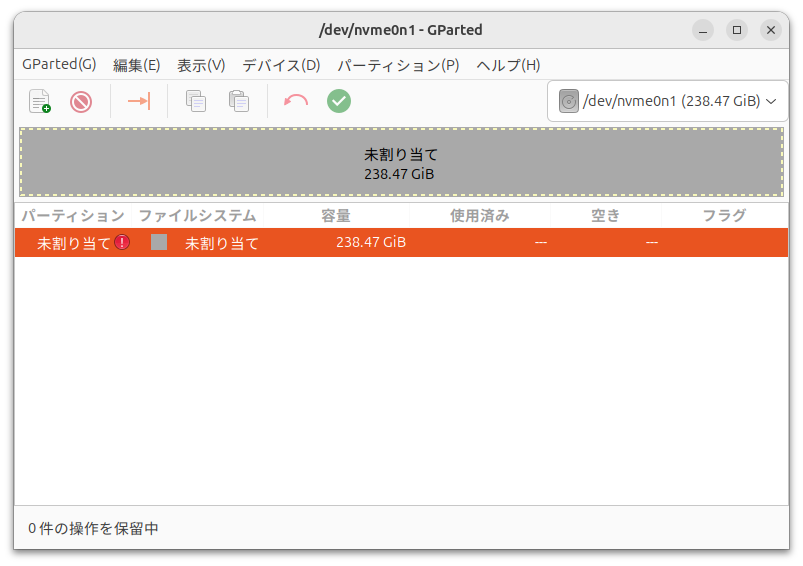Open the ヘルプ(H) menu

508,65
